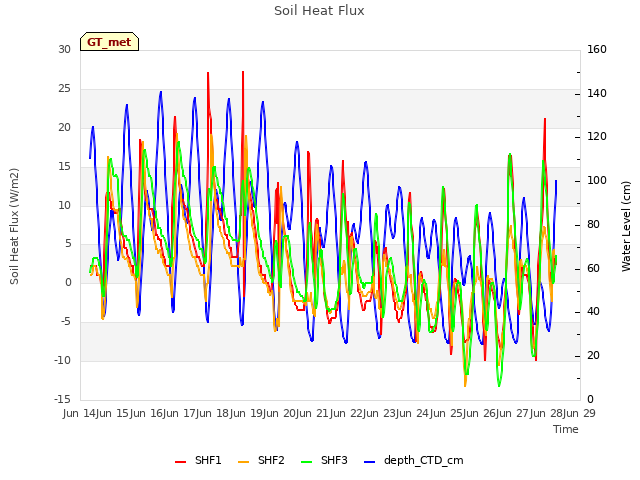This screenshot has width=640, height=480.
Task: Toggle the SHF1 series in legend
Action: point(198,460)
